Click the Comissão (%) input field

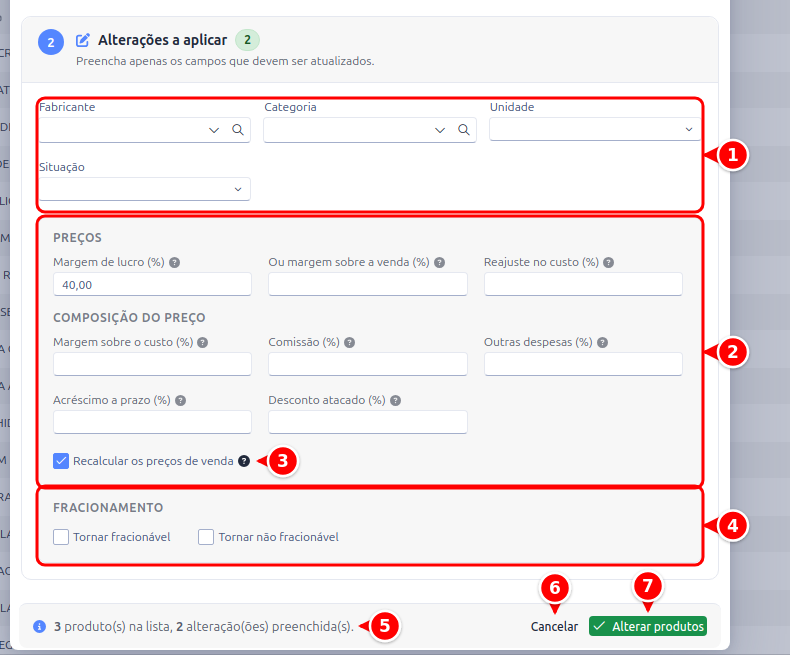(368, 364)
